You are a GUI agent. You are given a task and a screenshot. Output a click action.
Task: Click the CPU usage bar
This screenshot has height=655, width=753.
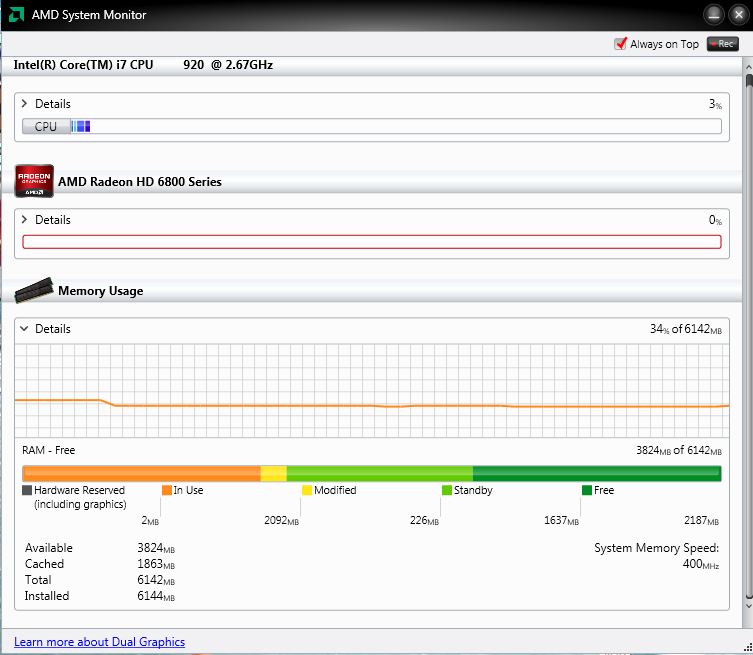pos(372,126)
